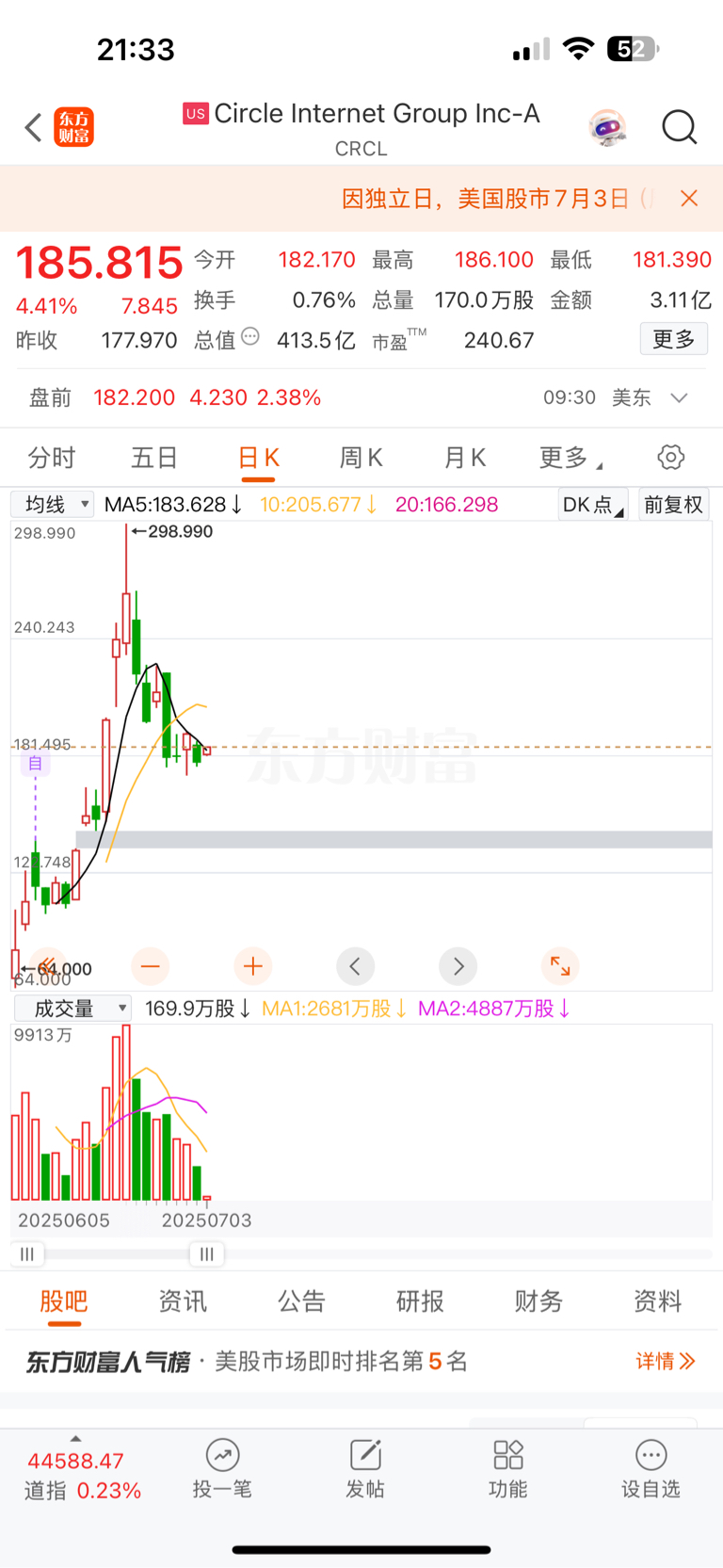Tap the minus zoom-out chart button
Screen dimensions: 723x1568
point(151,966)
